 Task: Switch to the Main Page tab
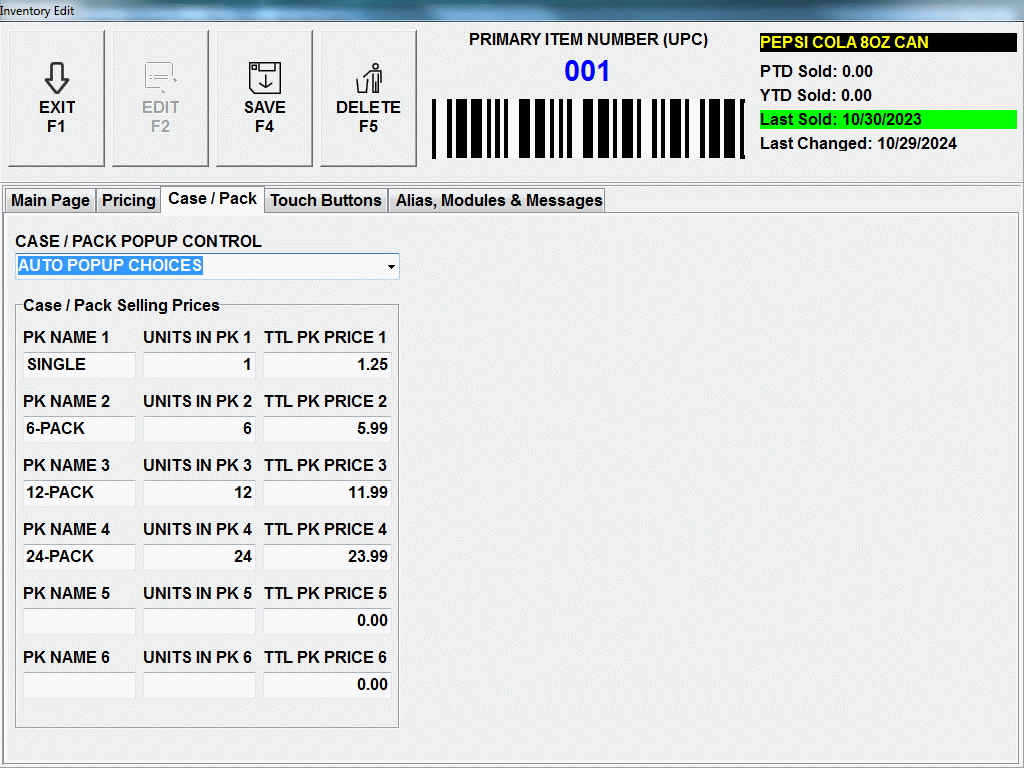(50, 200)
